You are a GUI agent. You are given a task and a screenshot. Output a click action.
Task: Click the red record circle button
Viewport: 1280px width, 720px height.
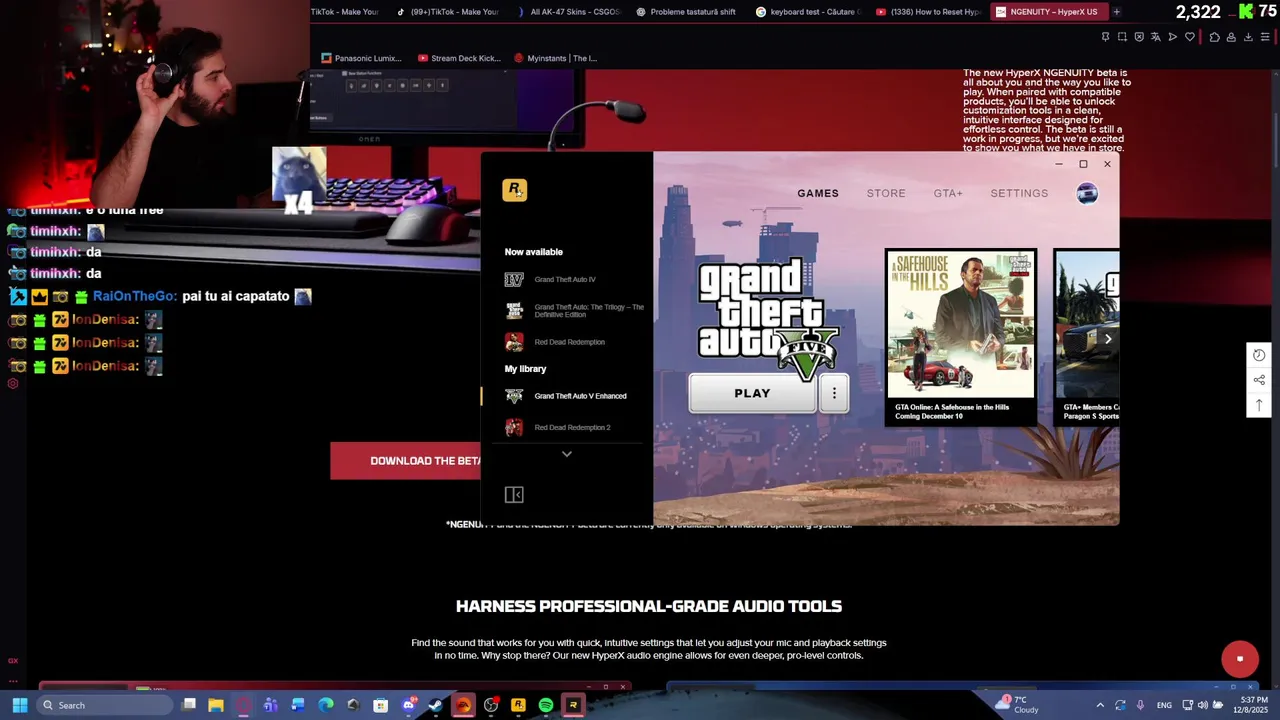click(1240, 658)
